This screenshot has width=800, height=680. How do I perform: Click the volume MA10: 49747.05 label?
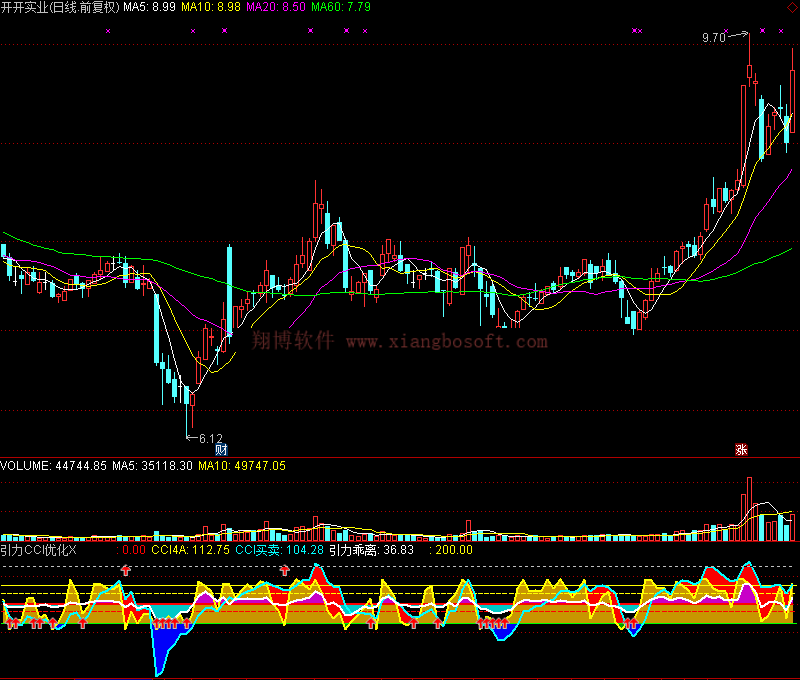[242, 466]
